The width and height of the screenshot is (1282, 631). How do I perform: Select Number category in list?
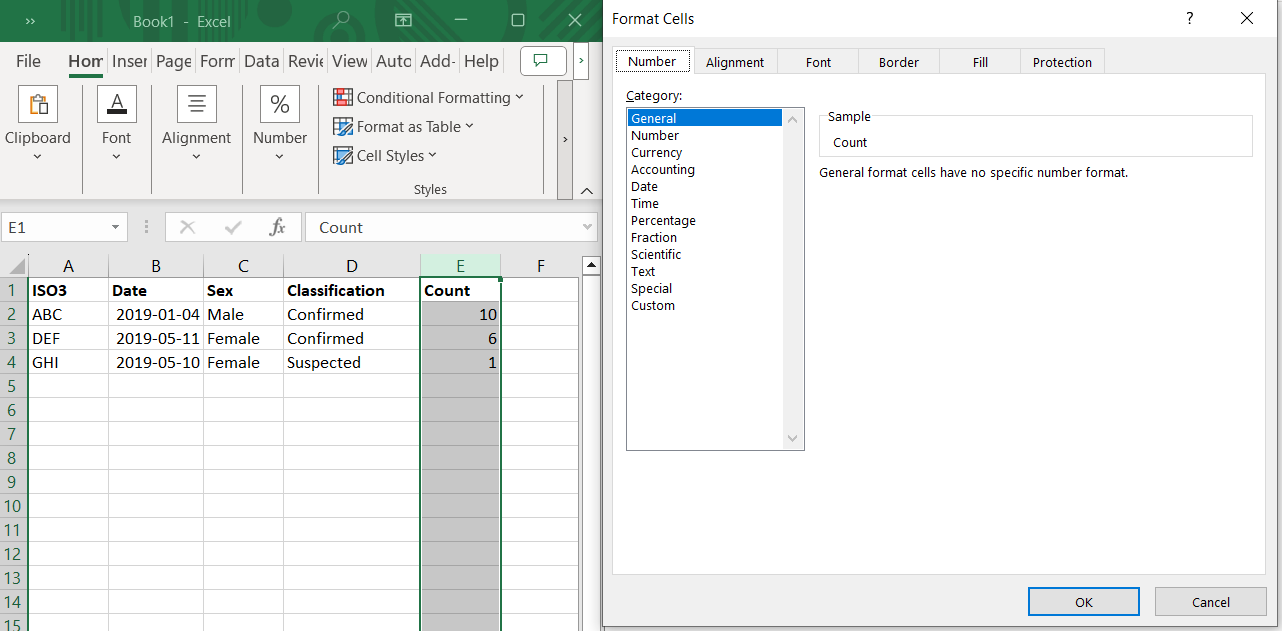704,135
